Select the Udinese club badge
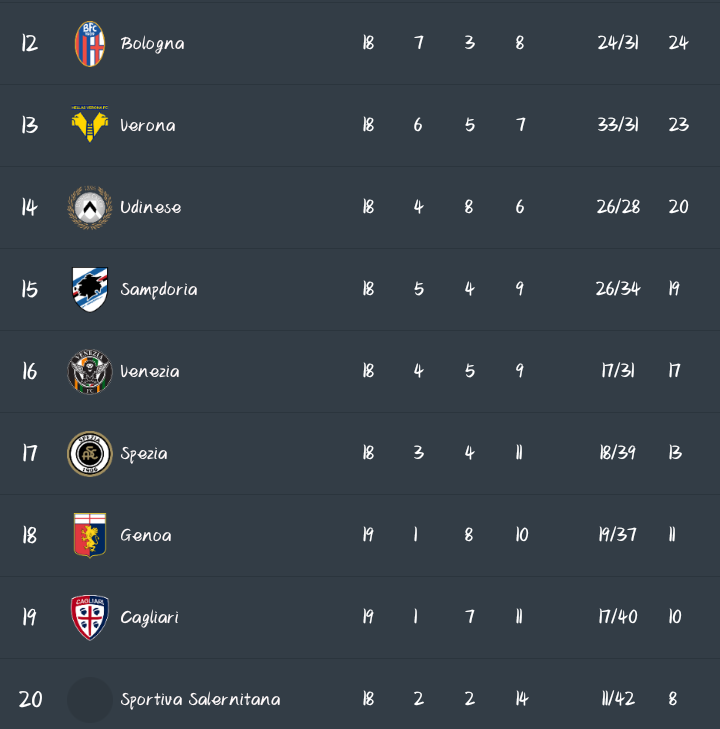This screenshot has height=729, width=720. [90, 208]
